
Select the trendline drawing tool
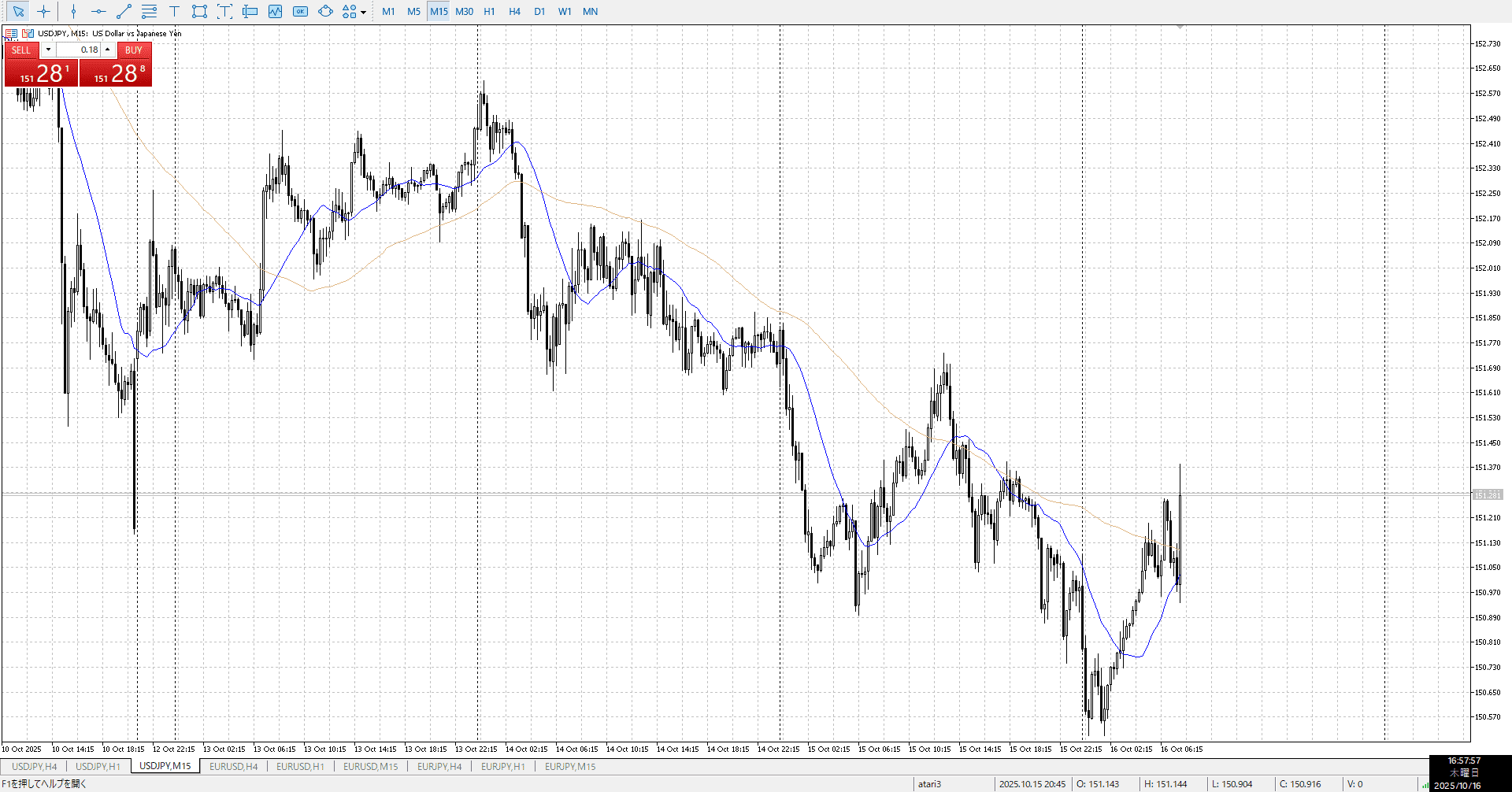(x=124, y=11)
